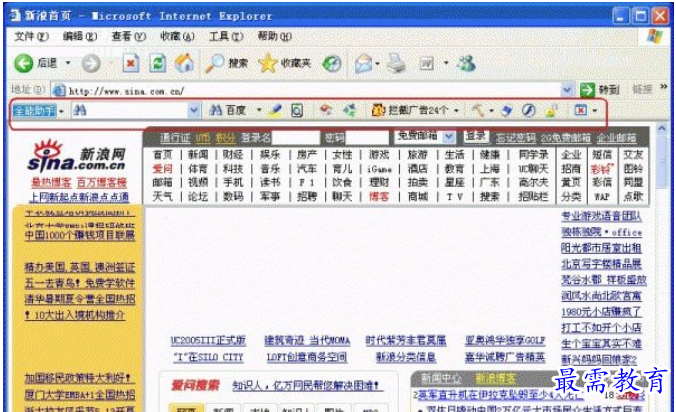
Task: Open the Back button history dropdown arrow
Action: pyautogui.click(x=68, y=63)
